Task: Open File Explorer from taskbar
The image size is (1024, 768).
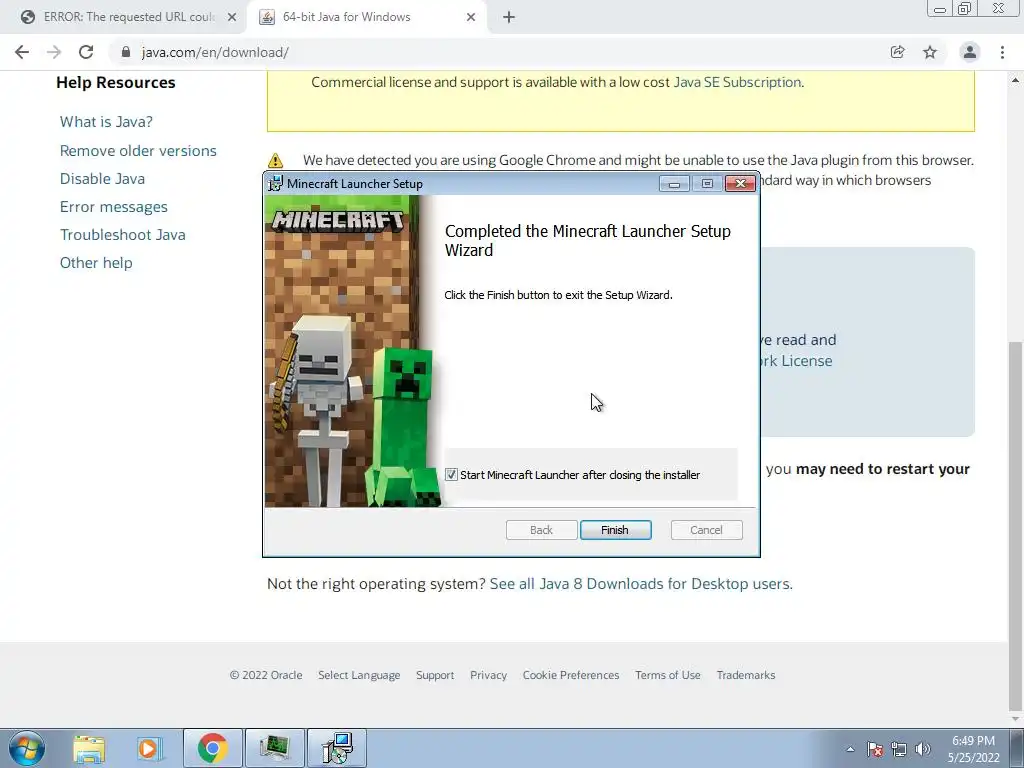Action: (89, 748)
